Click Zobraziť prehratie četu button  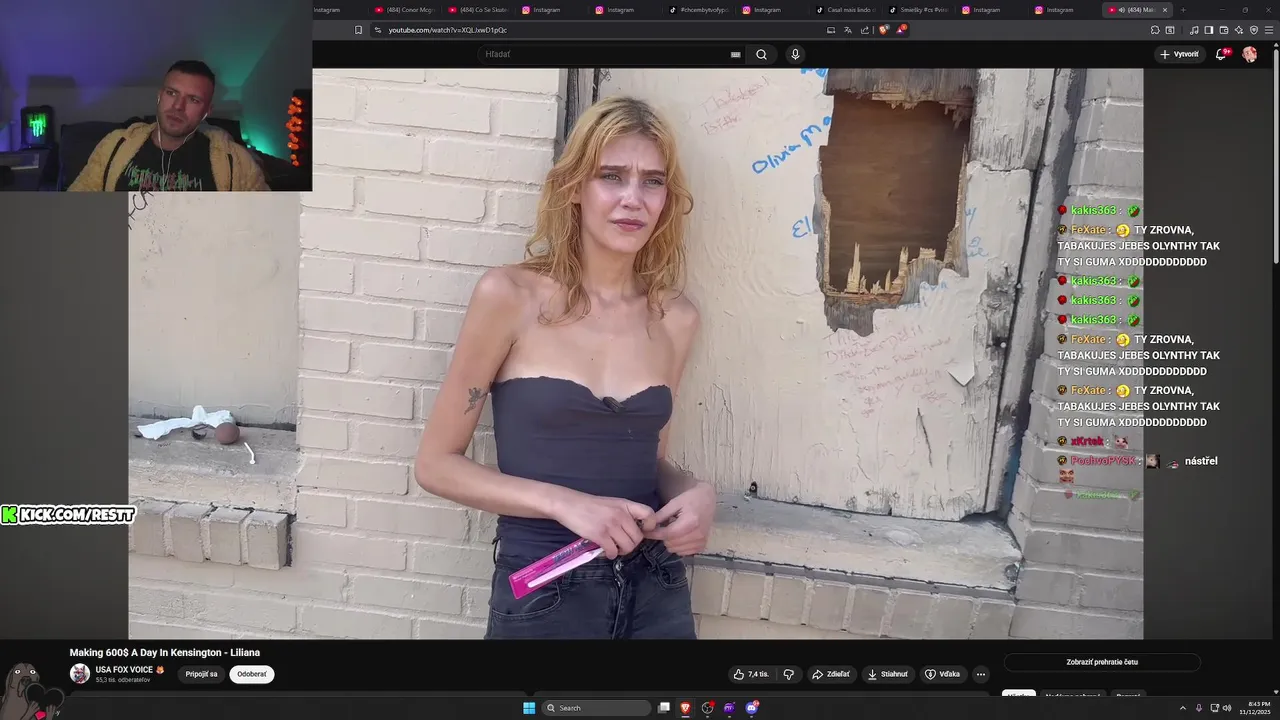[1102, 662]
